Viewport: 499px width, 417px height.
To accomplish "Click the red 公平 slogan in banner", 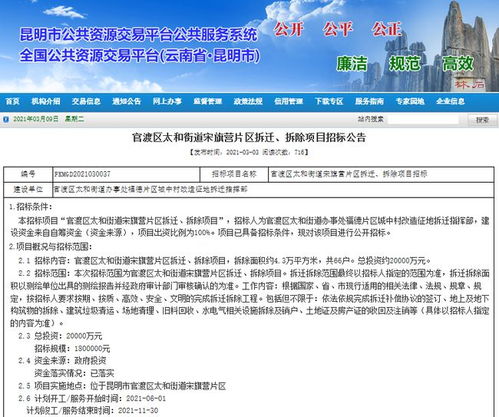I will point(337,29).
